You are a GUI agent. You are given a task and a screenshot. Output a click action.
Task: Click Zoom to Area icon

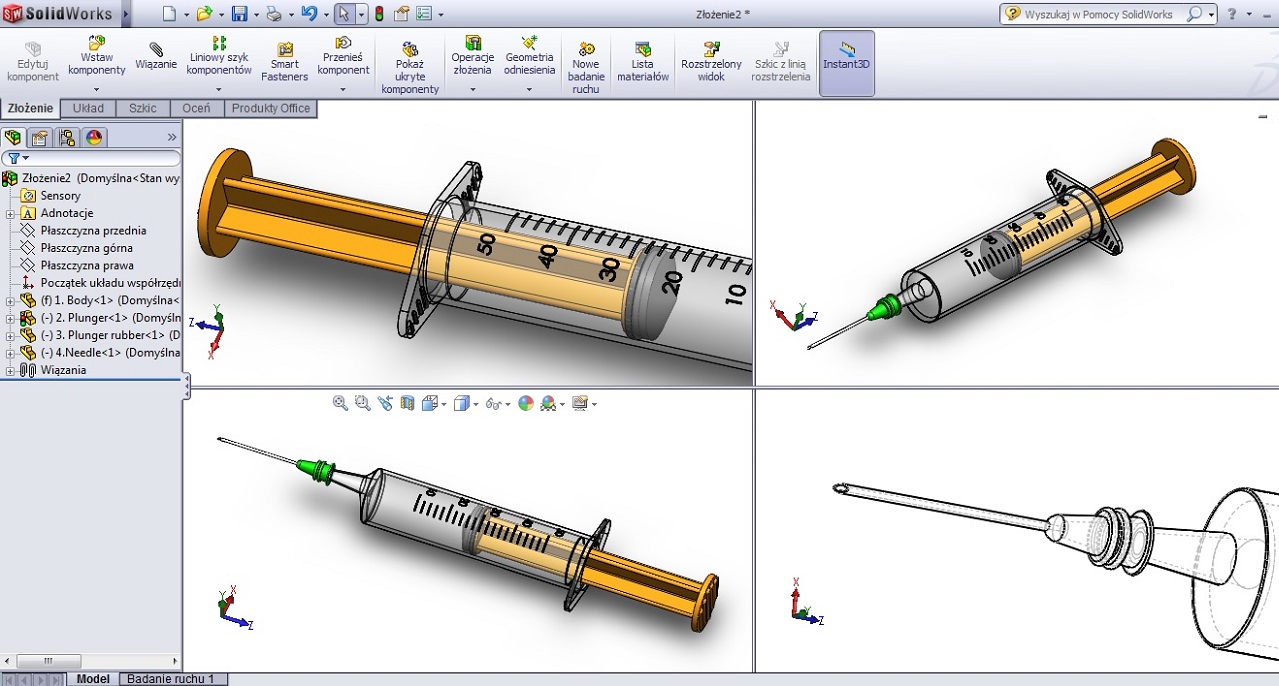coord(362,403)
